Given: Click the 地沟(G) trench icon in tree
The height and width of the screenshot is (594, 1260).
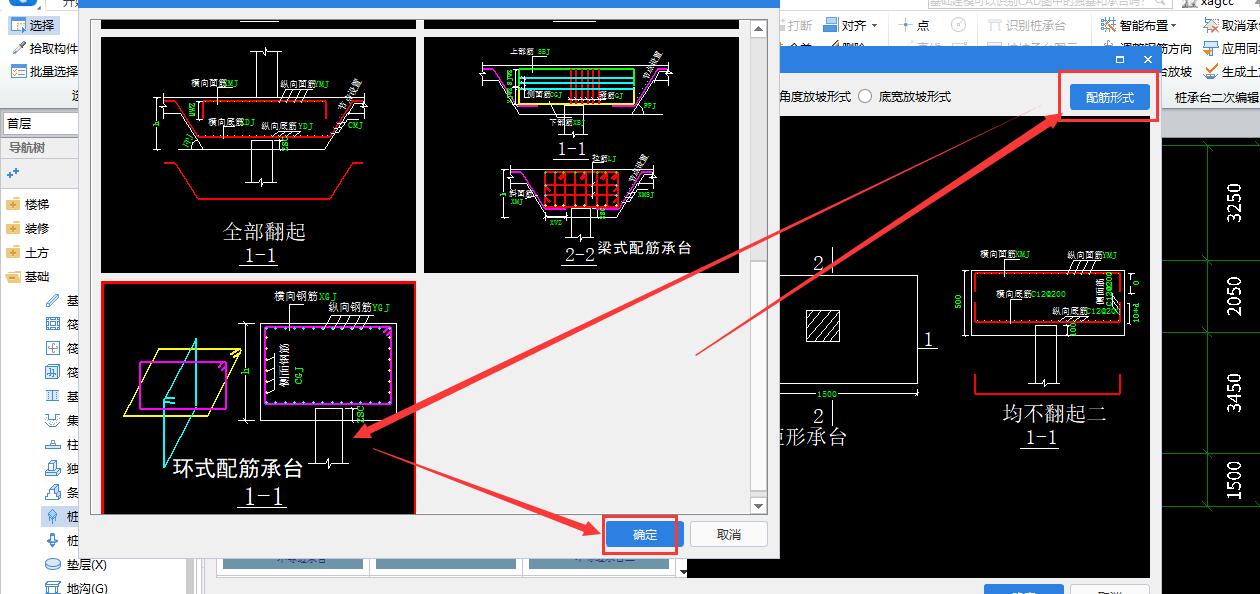Looking at the screenshot, I should (x=53, y=588).
